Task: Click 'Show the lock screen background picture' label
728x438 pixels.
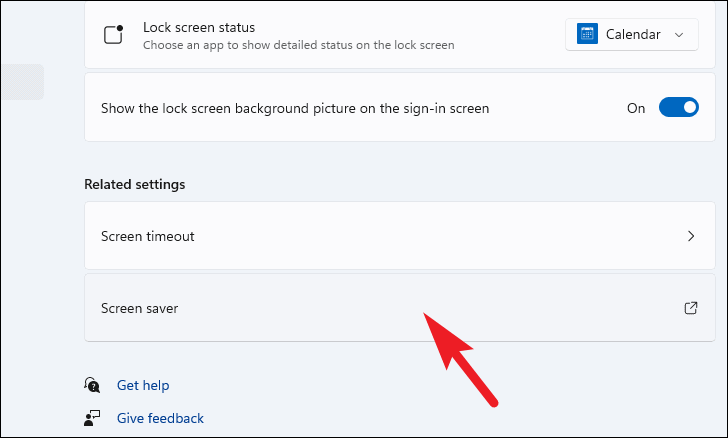Action: 295,108
